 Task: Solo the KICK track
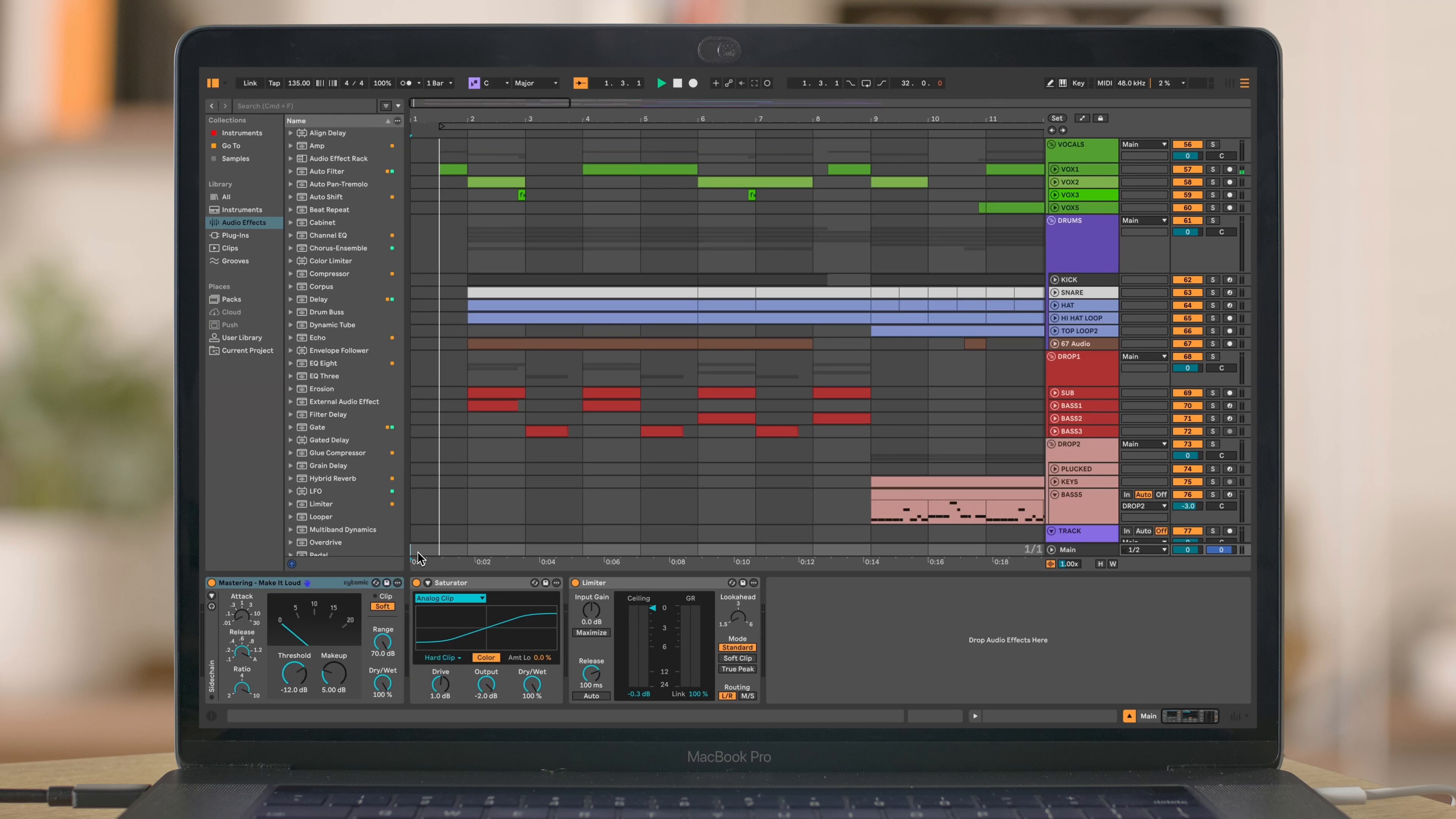[x=1213, y=280]
